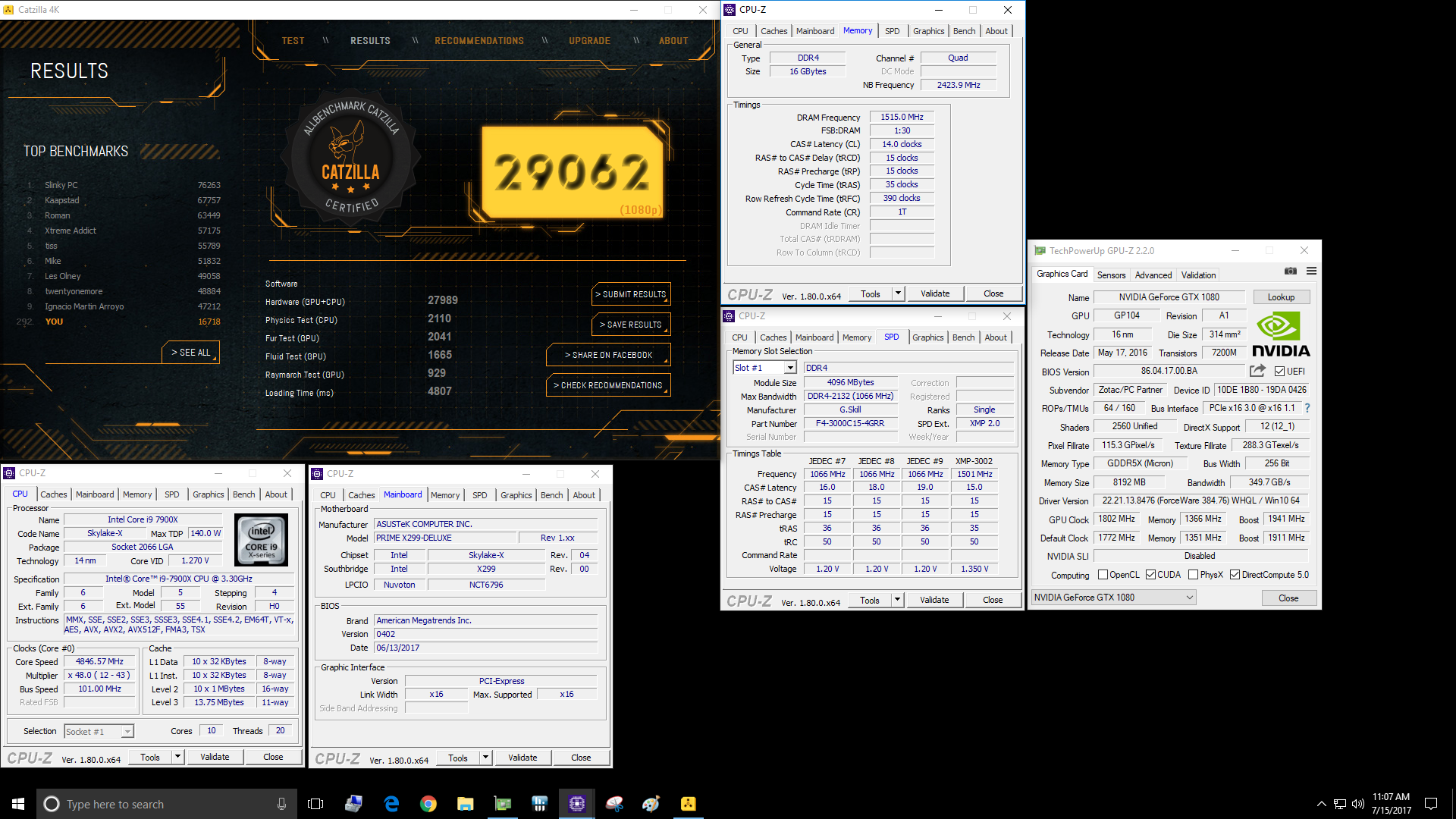Click the Lookup button in GPU-Z
1456x819 pixels.
coord(1281,297)
